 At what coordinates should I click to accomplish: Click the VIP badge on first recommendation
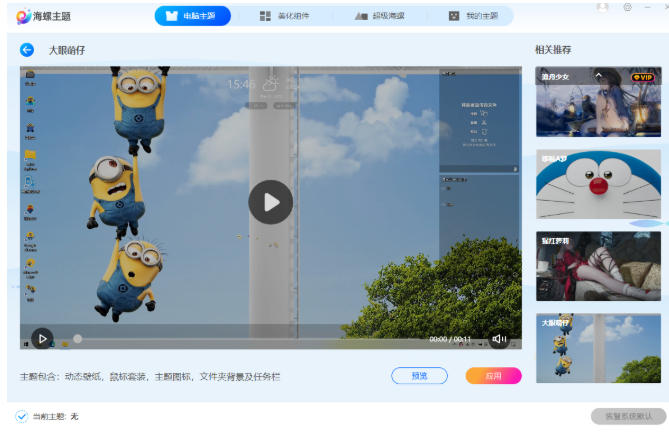click(641, 77)
